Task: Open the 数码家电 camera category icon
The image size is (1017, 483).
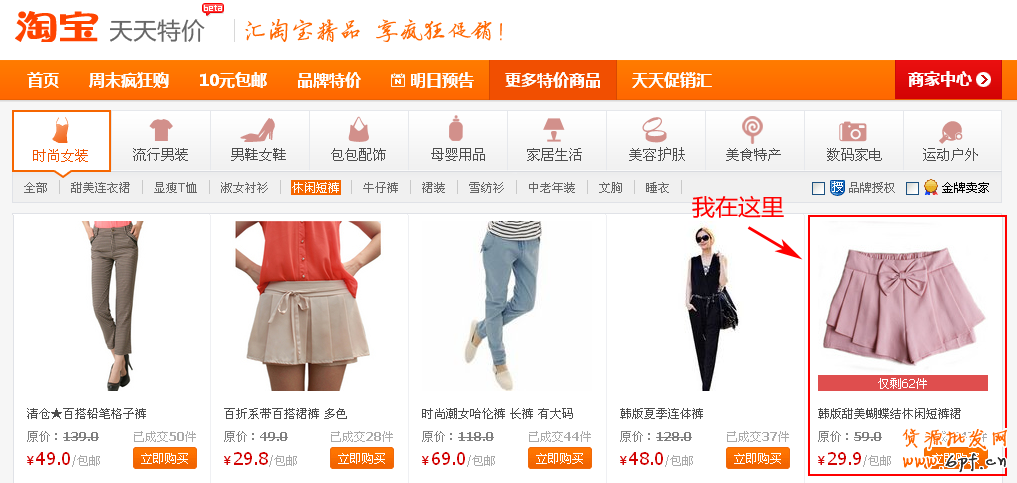Action: tap(852, 131)
